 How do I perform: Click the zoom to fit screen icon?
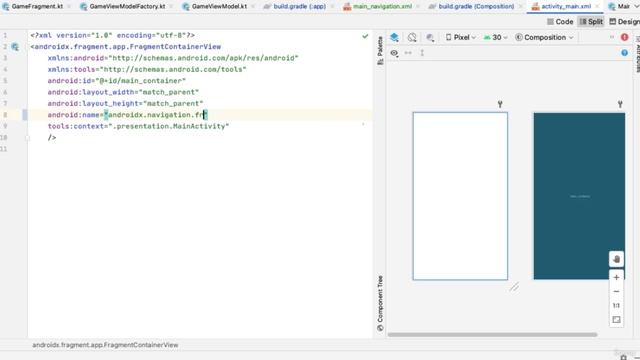click(x=616, y=320)
